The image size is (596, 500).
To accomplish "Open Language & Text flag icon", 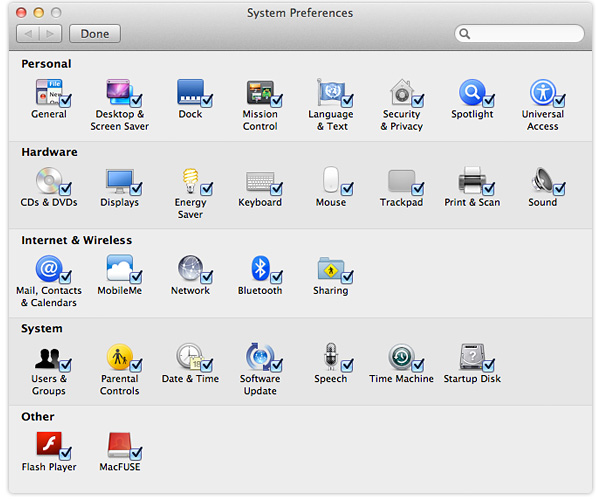I will pyautogui.click(x=331, y=92).
